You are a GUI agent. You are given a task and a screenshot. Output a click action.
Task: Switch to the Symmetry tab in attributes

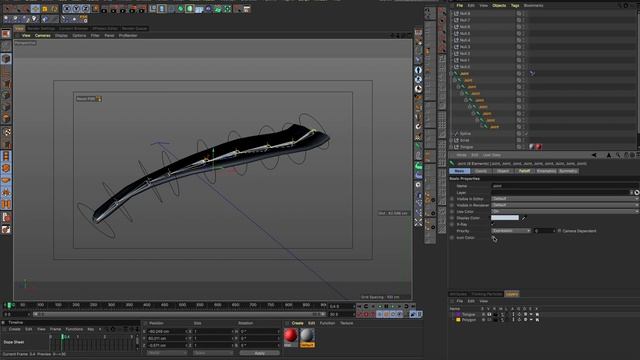coord(568,171)
